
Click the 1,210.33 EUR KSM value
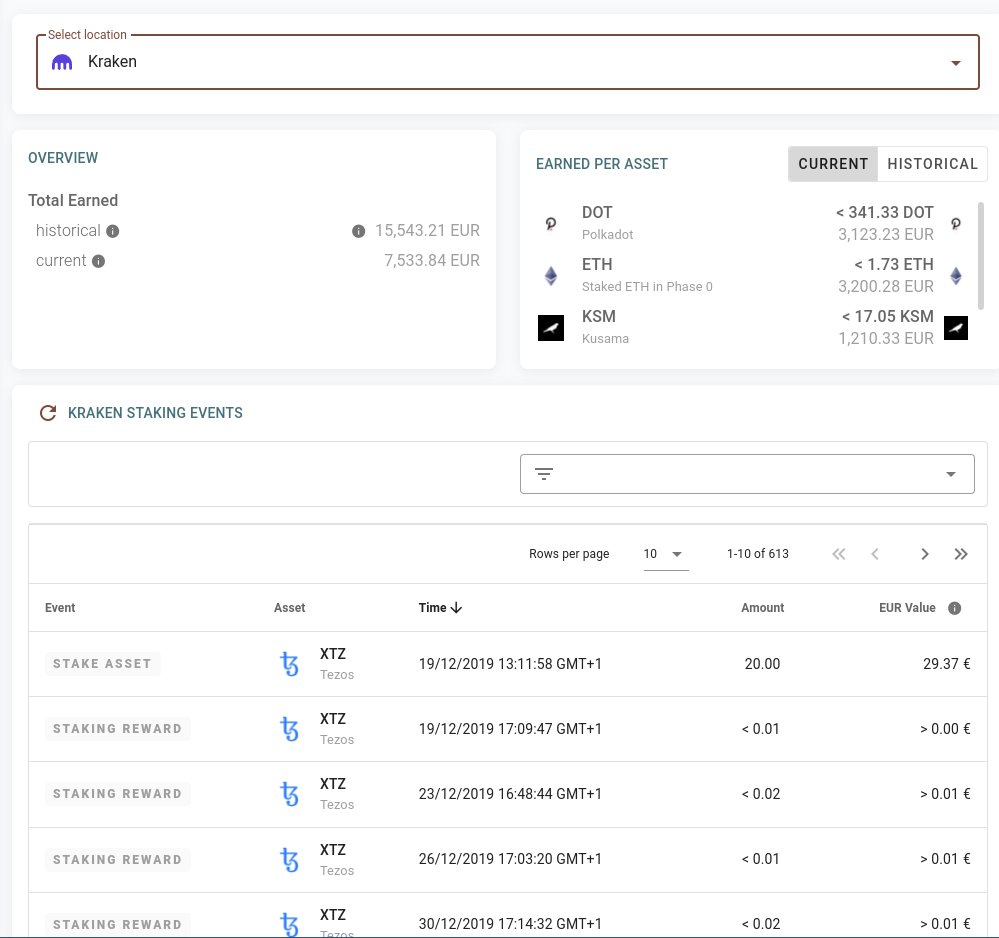[x=886, y=338]
